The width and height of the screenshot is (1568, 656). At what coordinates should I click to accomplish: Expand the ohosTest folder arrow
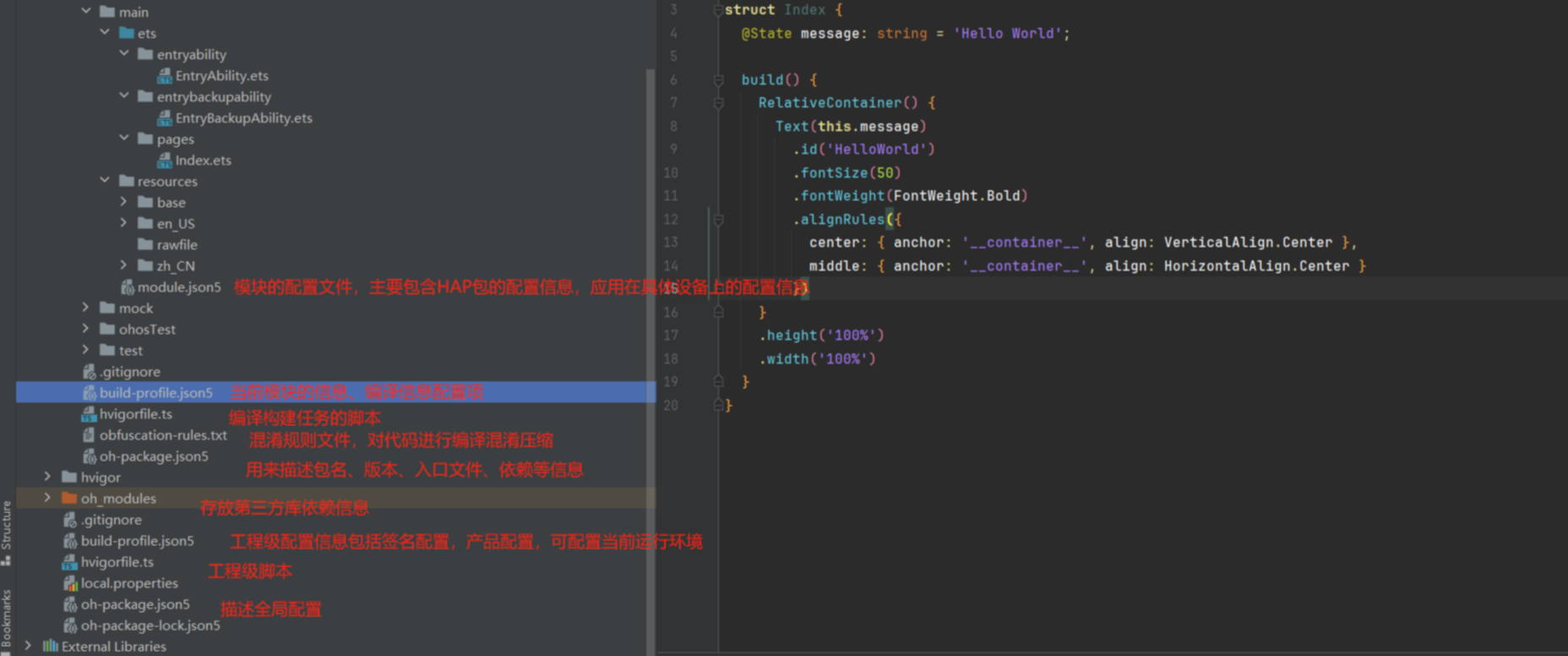click(x=85, y=328)
